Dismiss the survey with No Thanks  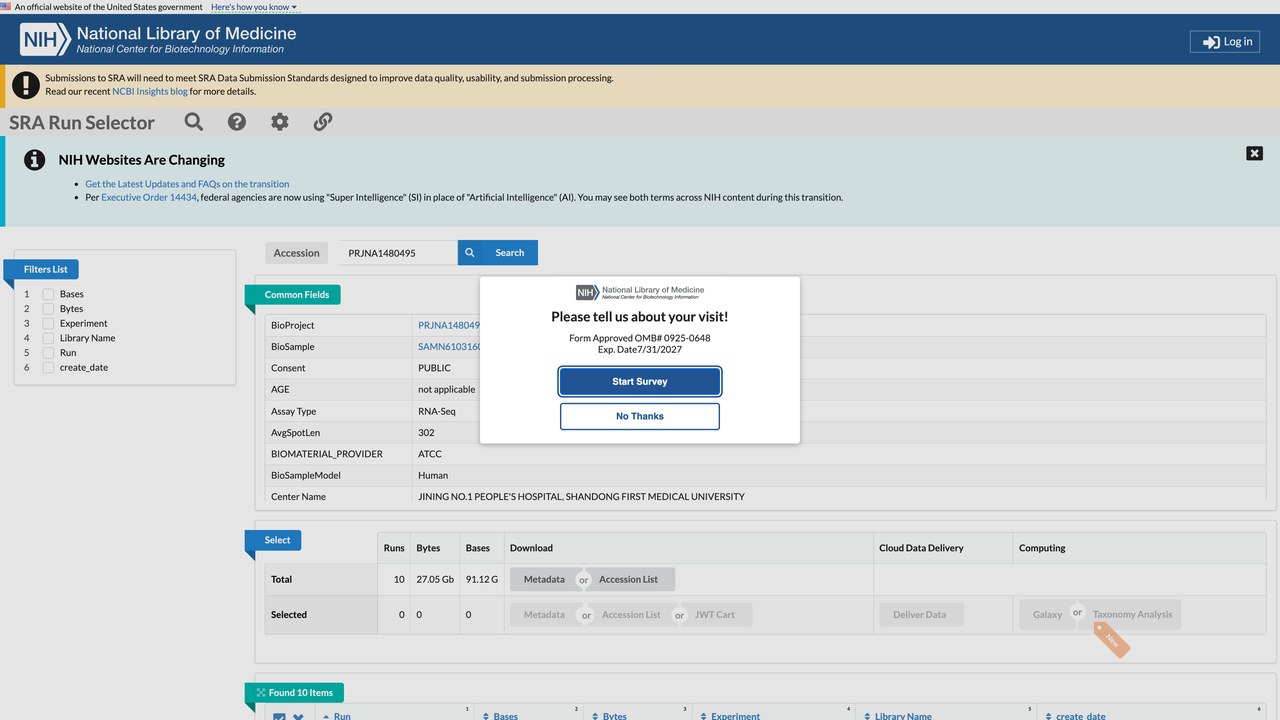640,416
